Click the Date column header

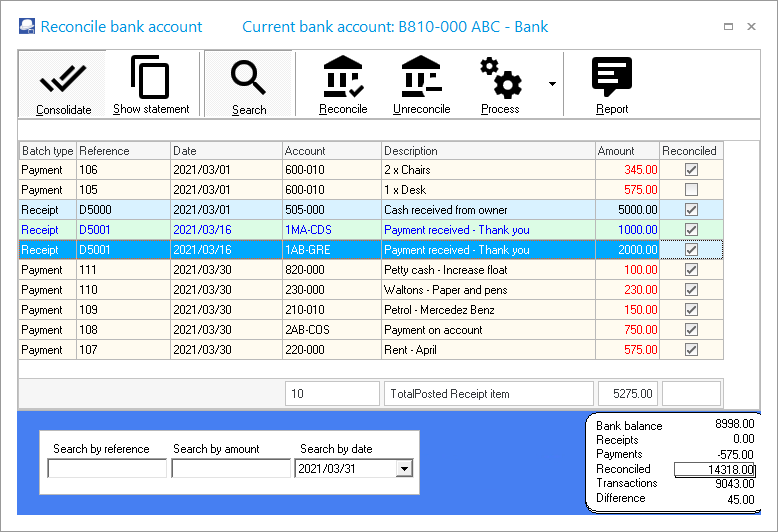click(225, 151)
